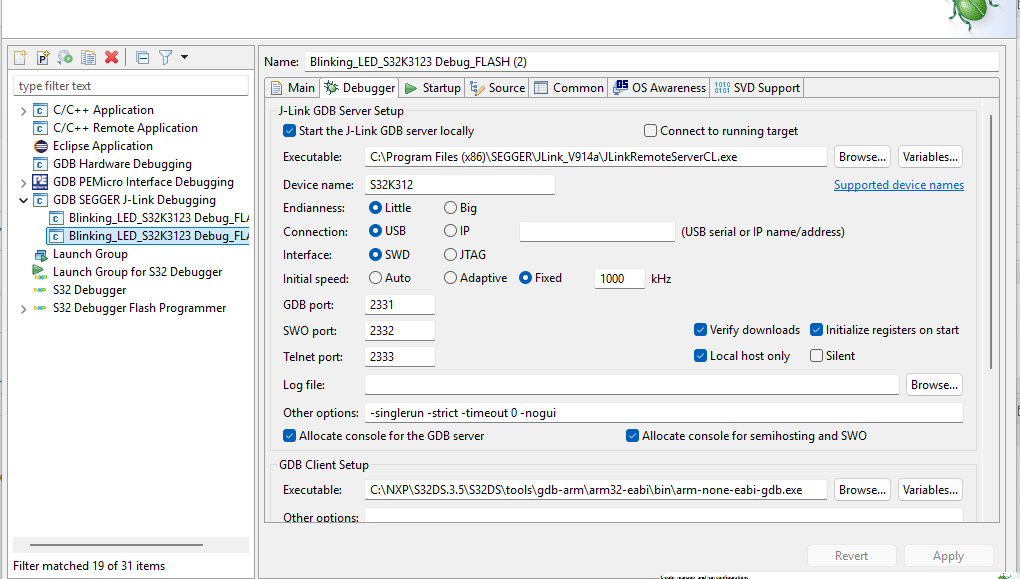Toggle Start the J-Link GDB server locally
The height and width of the screenshot is (579, 1020).
(x=289, y=131)
